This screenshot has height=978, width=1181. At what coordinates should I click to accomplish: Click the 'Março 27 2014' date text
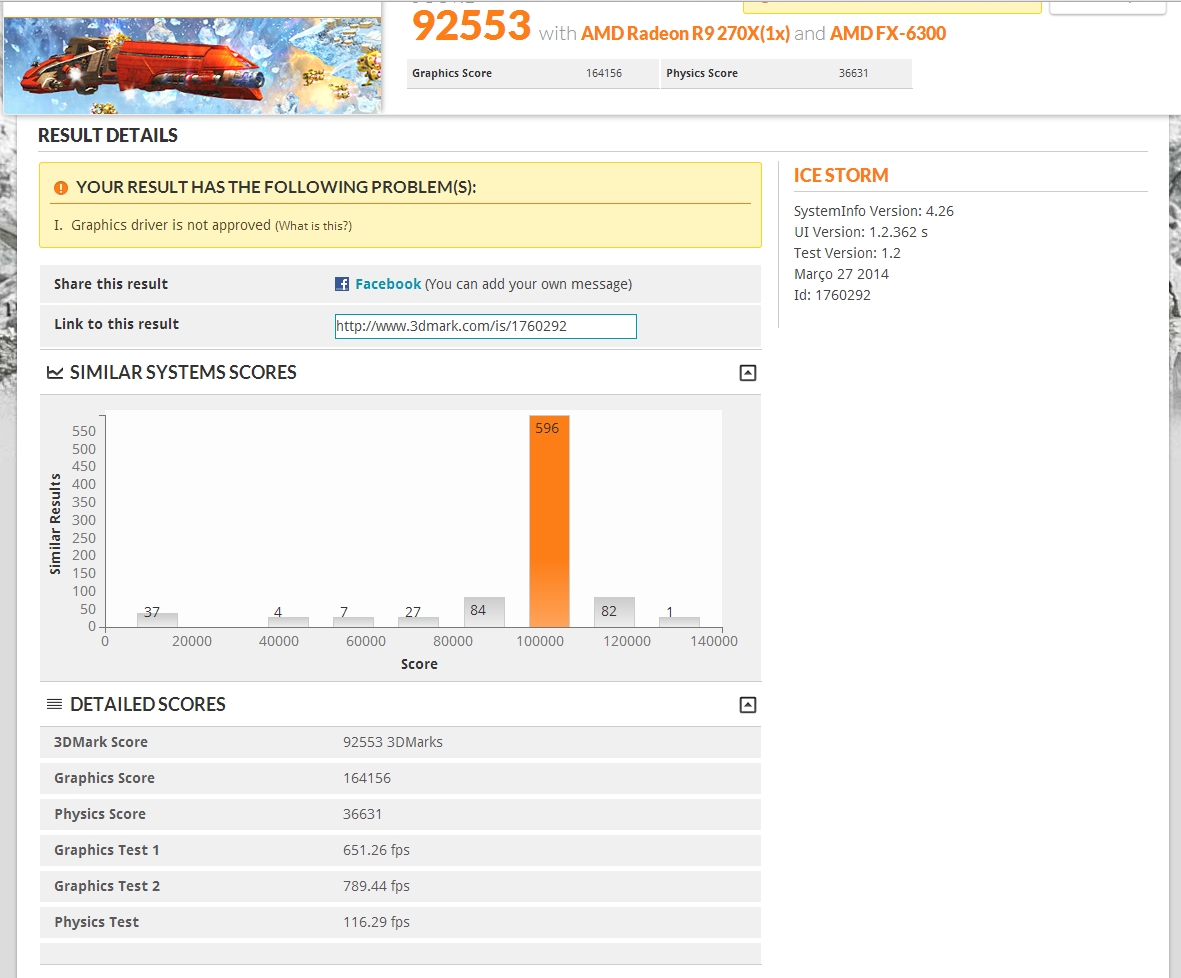841,274
